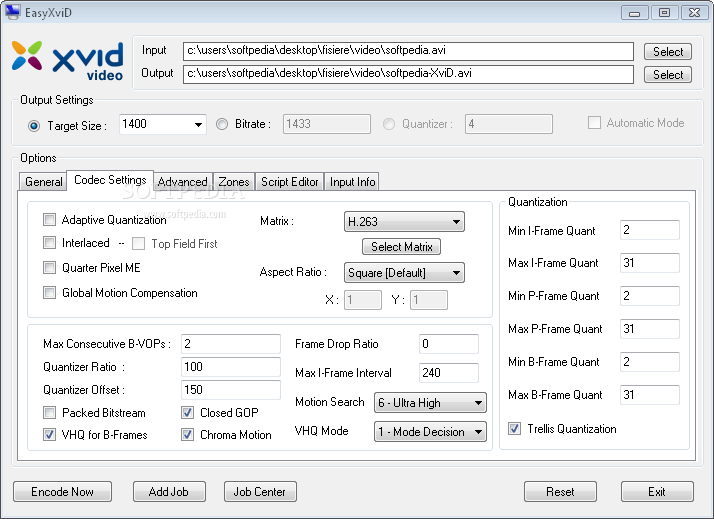Uncheck VHQ for B-Frames
Viewport: 714px width, 519px height.
click(x=49, y=434)
